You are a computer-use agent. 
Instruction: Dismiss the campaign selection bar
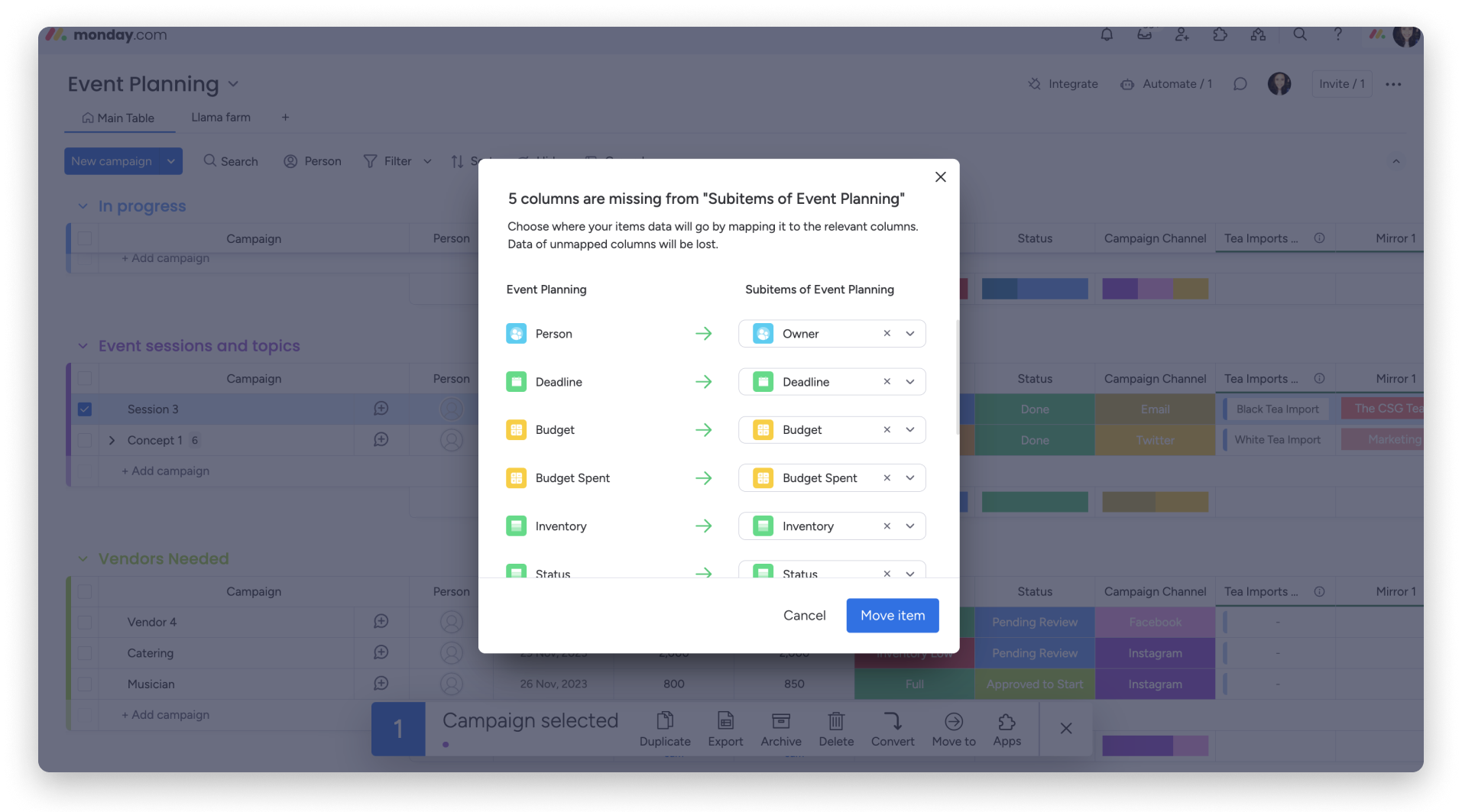coord(1066,729)
